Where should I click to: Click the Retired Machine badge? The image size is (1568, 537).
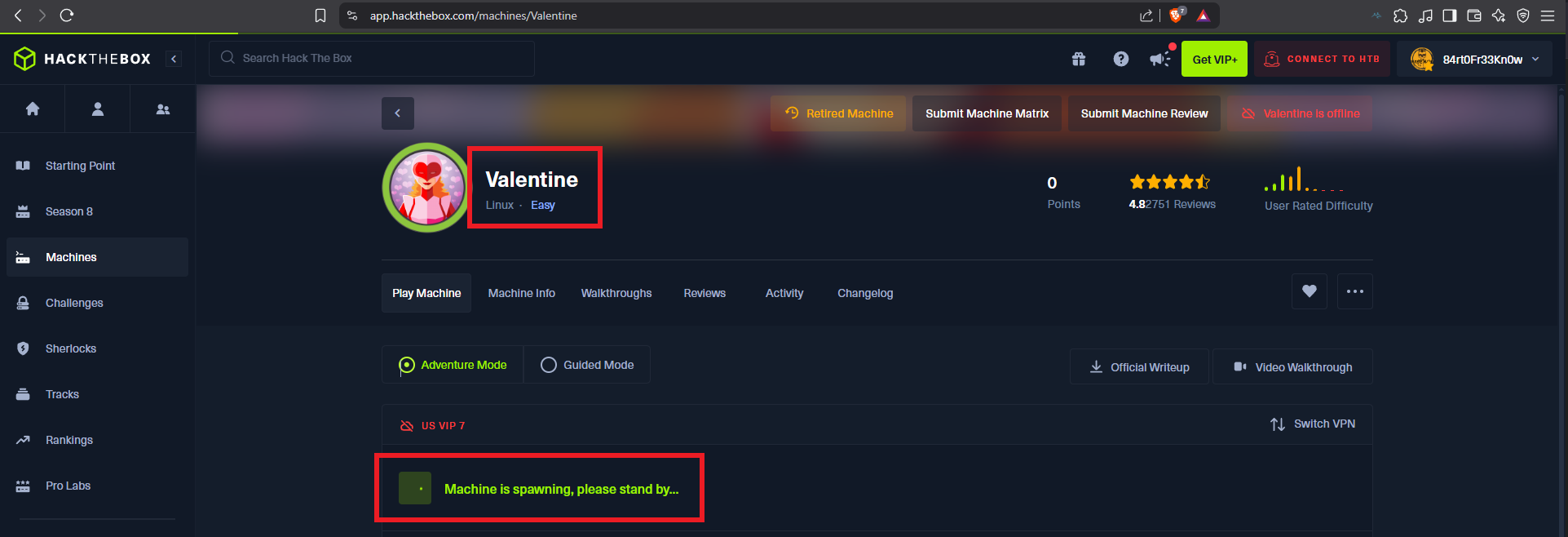838,113
